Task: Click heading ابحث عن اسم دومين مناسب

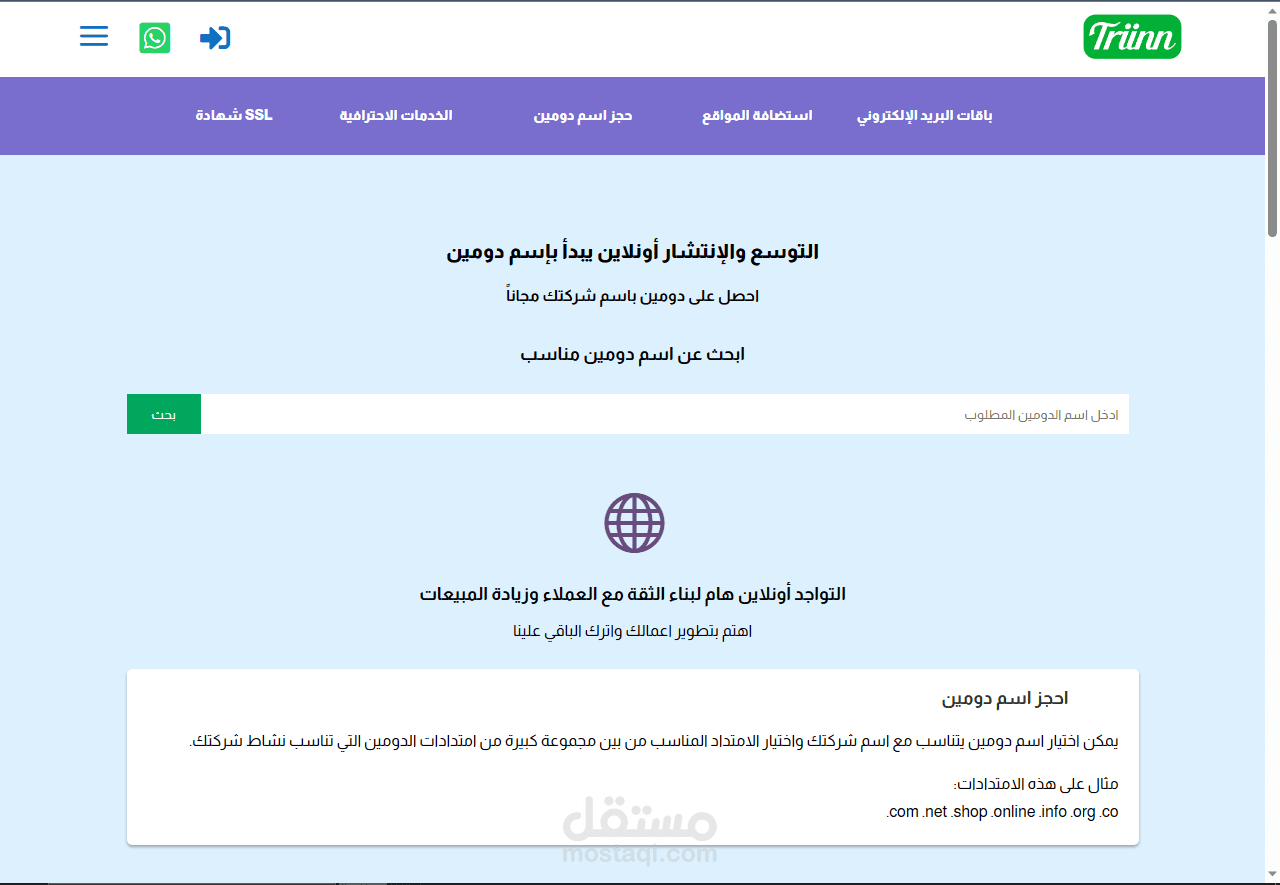Action: [x=633, y=354]
